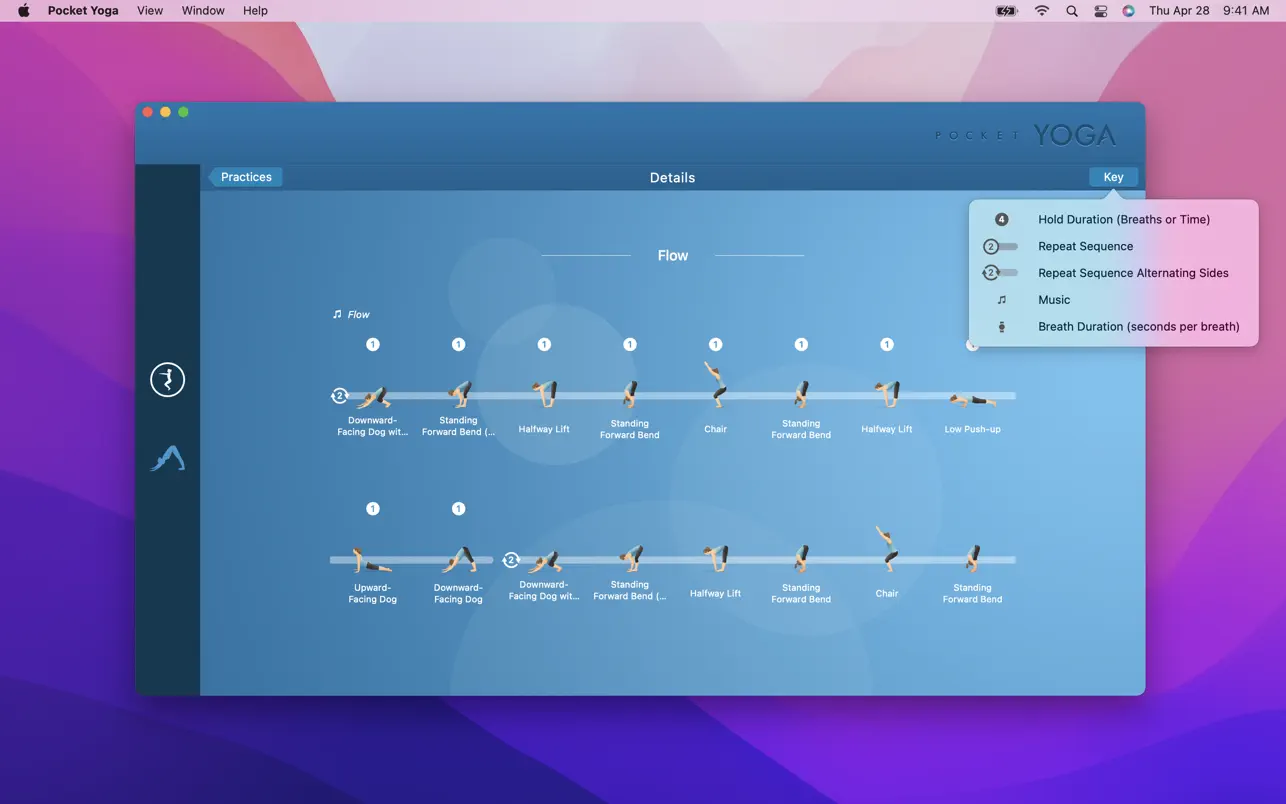
Task: Open the View menu
Action: pos(150,10)
